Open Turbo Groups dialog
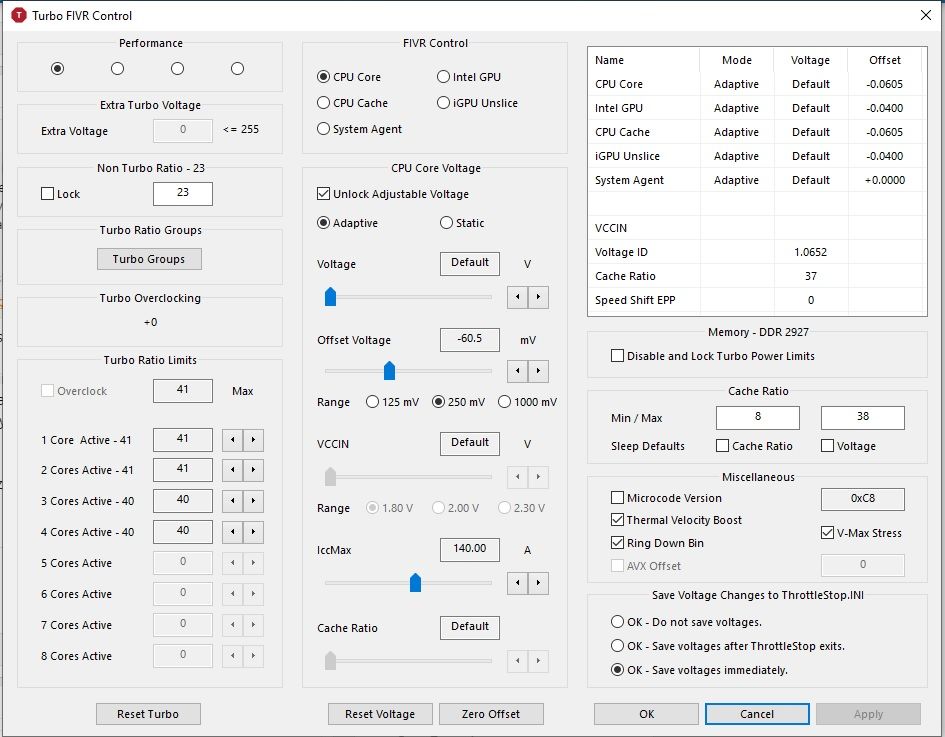Screen dimensions: 945x737 coord(149,259)
